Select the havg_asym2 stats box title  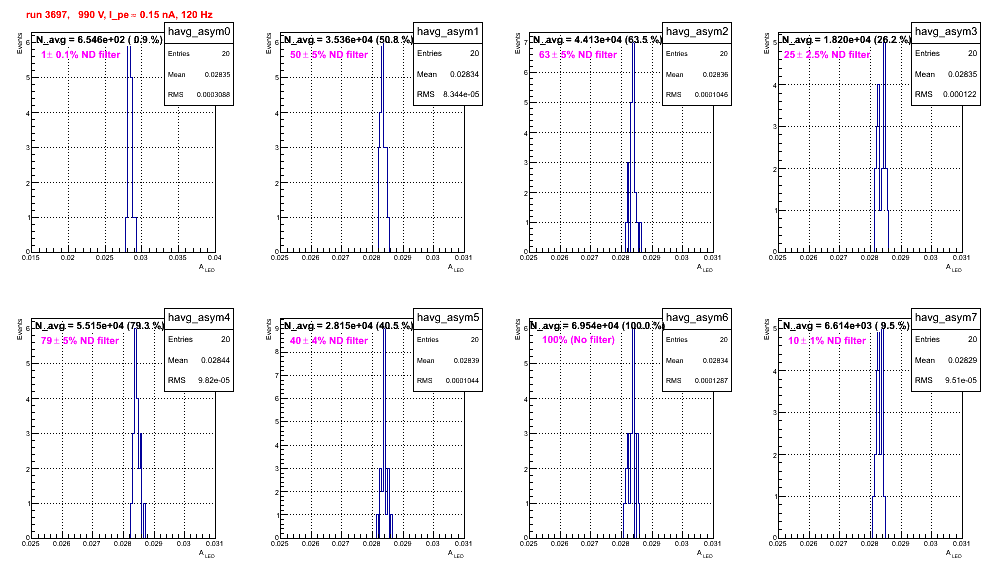[x=697, y=32]
